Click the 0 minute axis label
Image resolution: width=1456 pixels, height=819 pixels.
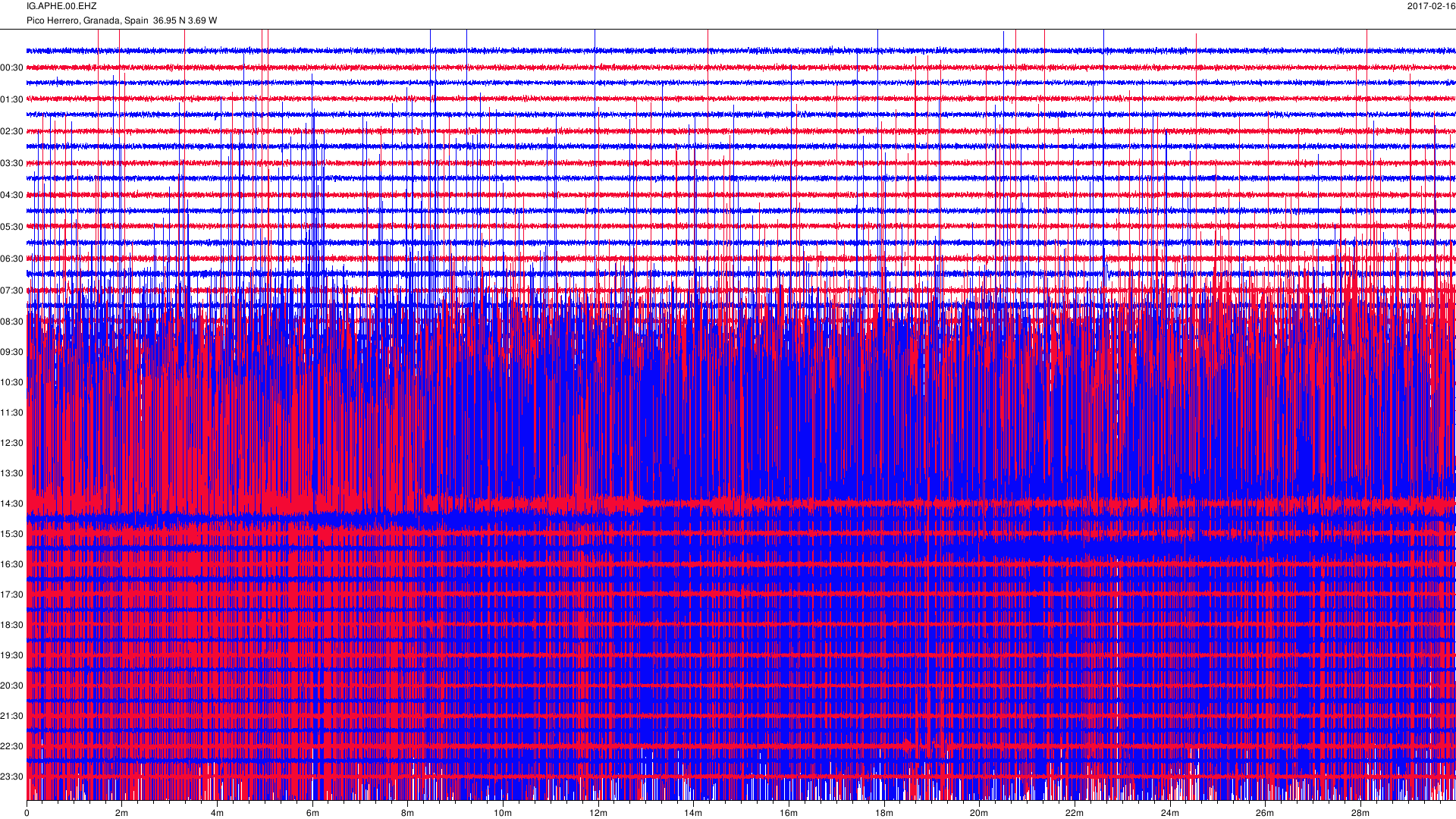27,813
